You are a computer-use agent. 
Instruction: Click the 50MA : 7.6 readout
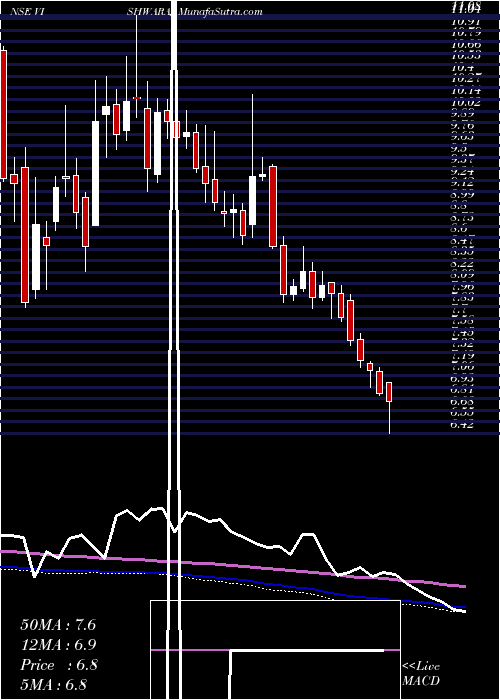(x=58, y=625)
